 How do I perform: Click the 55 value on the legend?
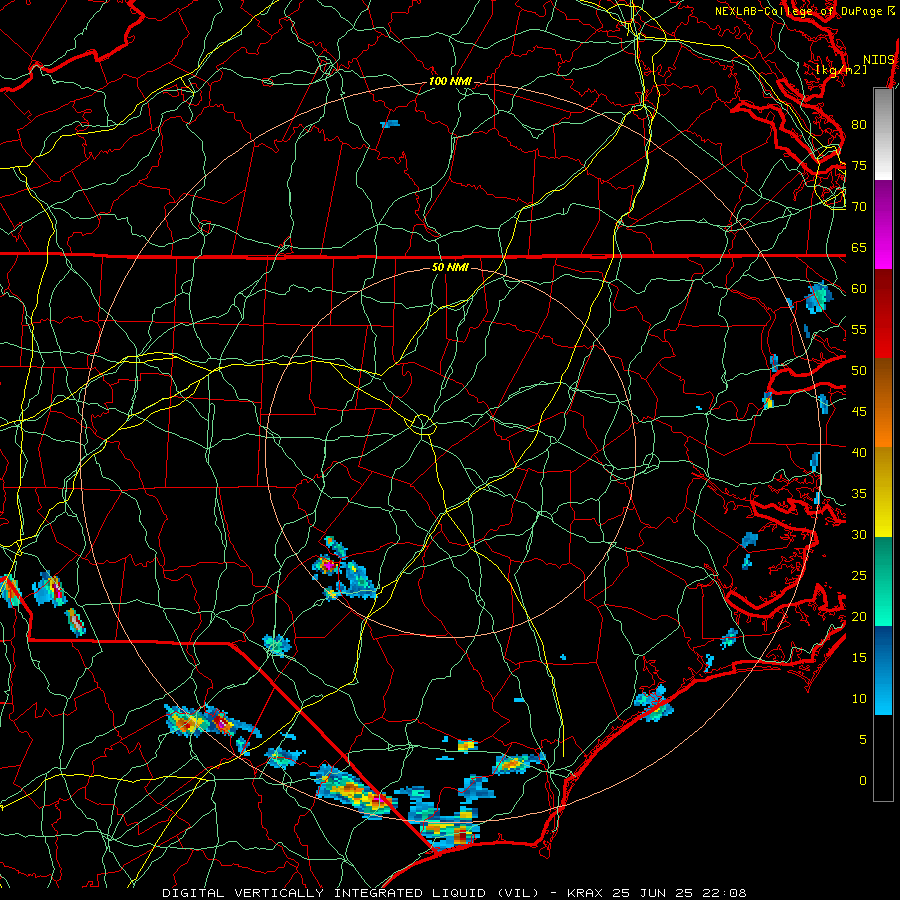click(x=859, y=329)
